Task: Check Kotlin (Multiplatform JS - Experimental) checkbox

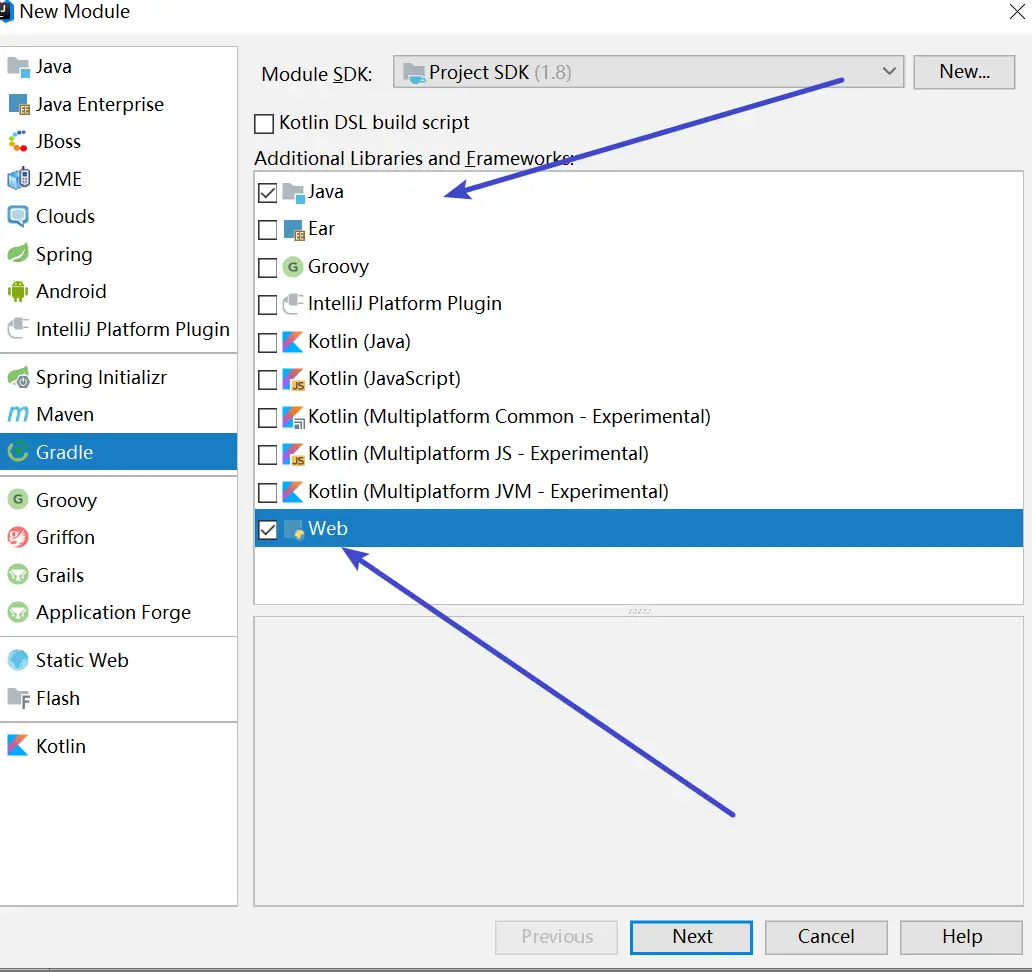Action: click(x=267, y=455)
